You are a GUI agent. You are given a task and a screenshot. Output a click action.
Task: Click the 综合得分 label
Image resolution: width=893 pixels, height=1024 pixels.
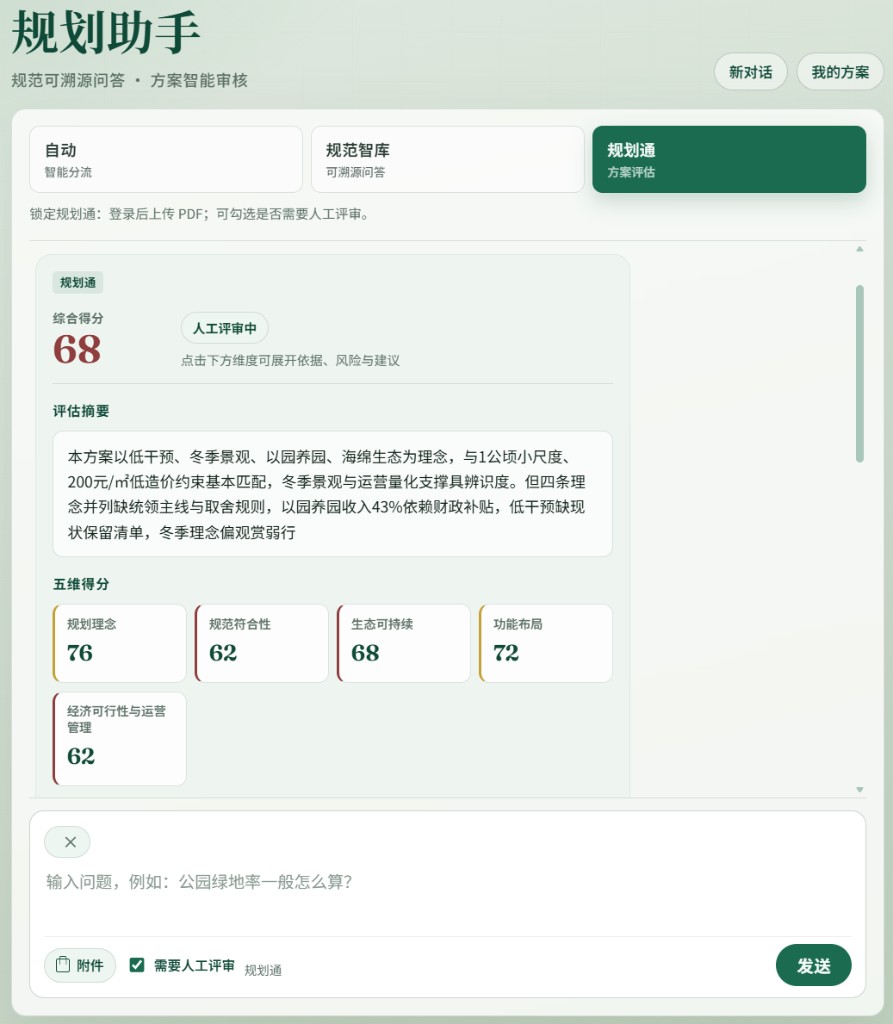pyautogui.click(x=78, y=318)
